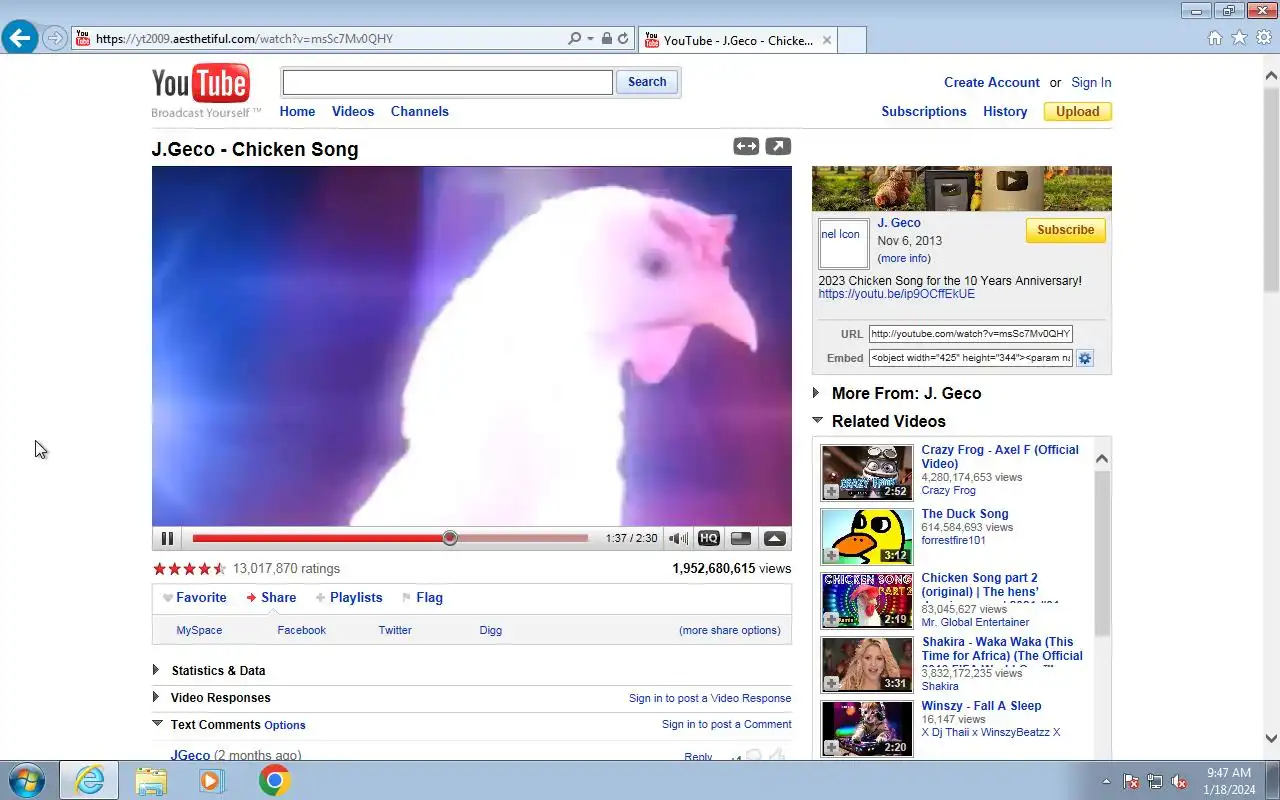Click the J. Geco channel icon
Image resolution: width=1280 pixels, height=800 pixels.
point(843,243)
